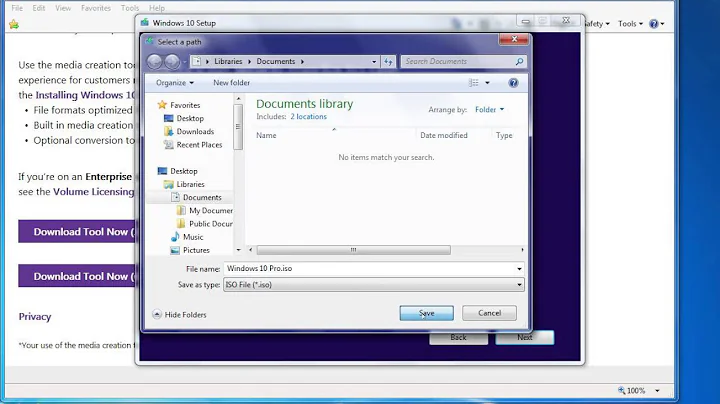Close the Select a path dialog
The width and height of the screenshot is (720, 404).
(514, 39)
